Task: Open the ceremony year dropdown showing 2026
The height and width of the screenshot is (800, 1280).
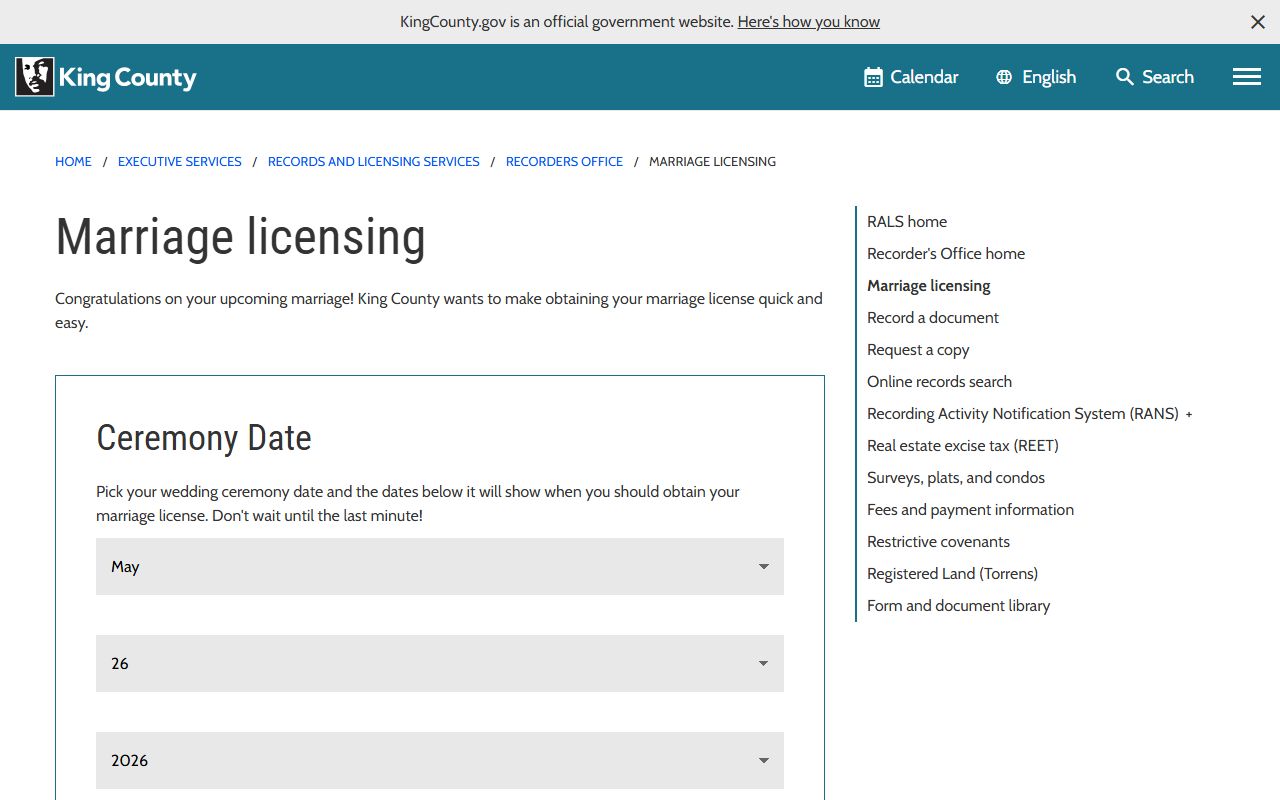Action: (x=440, y=760)
